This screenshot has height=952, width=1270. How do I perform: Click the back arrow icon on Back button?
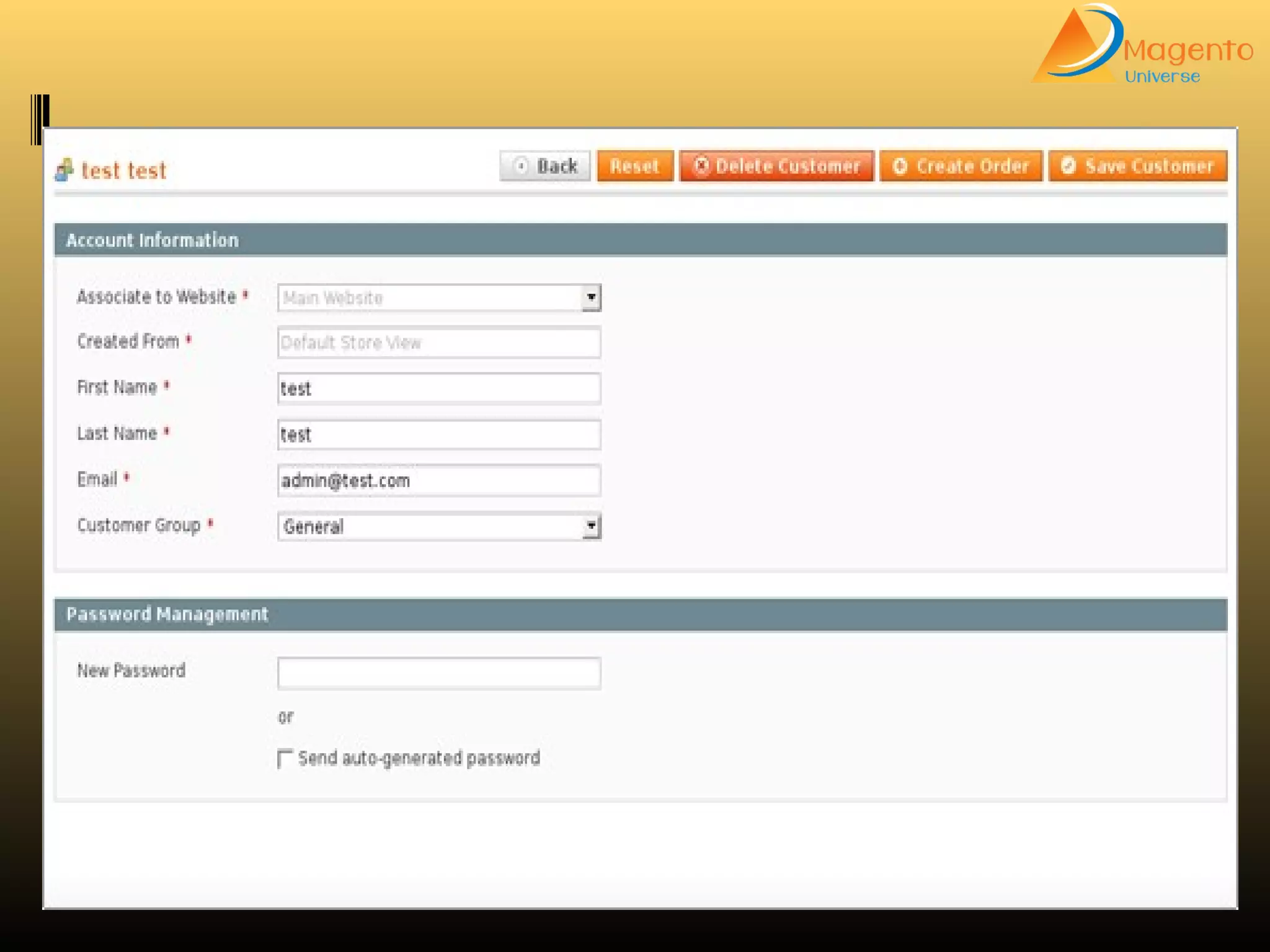click(522, 165)
